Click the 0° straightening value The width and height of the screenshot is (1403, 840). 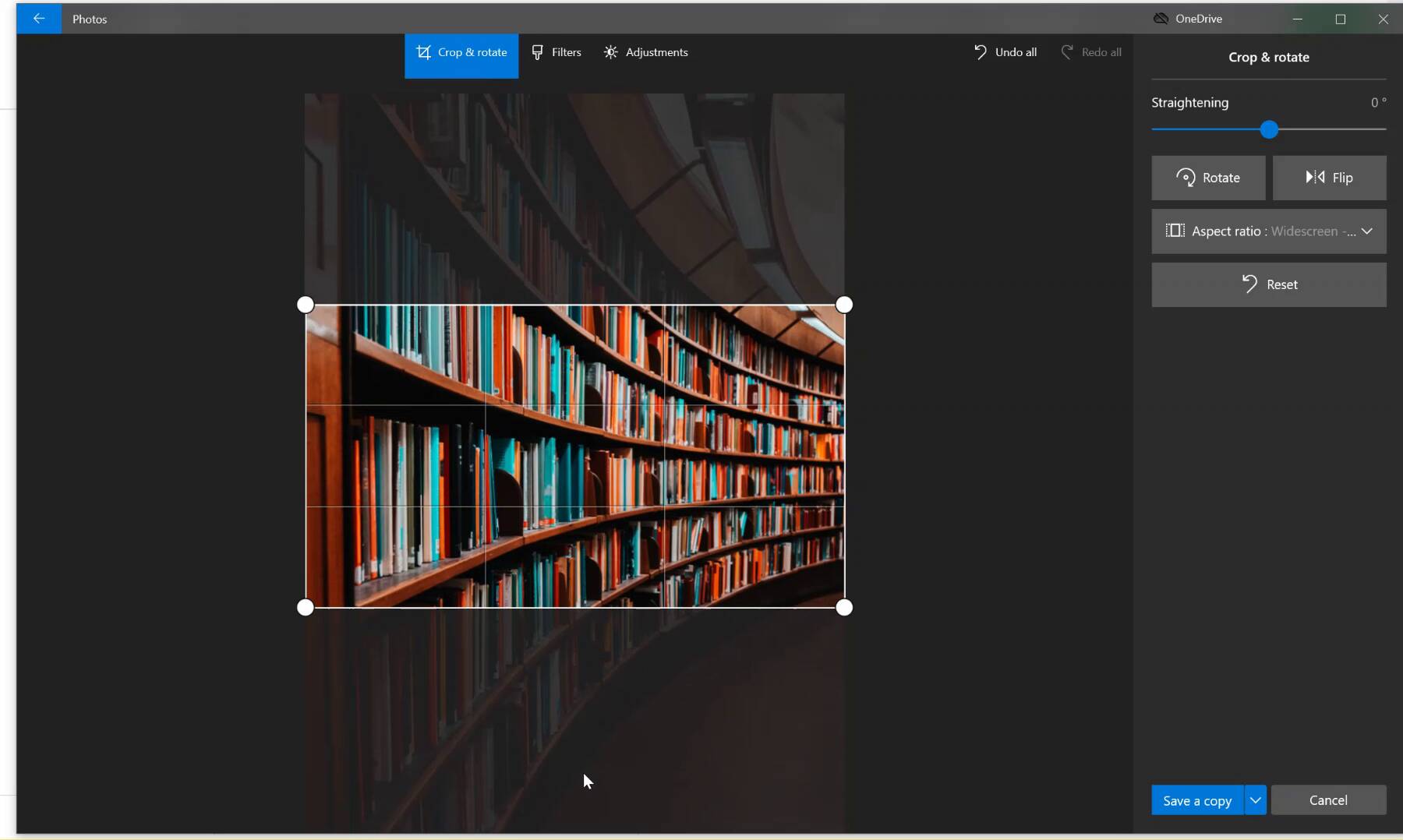1378,102
